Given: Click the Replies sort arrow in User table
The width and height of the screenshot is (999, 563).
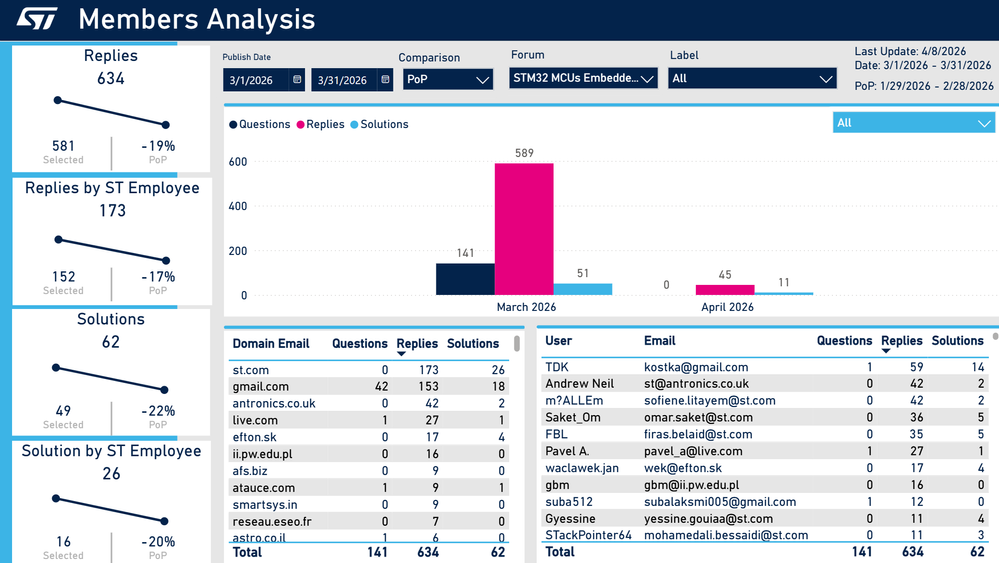Looking at the screenshot, I should tap(886, 351).
